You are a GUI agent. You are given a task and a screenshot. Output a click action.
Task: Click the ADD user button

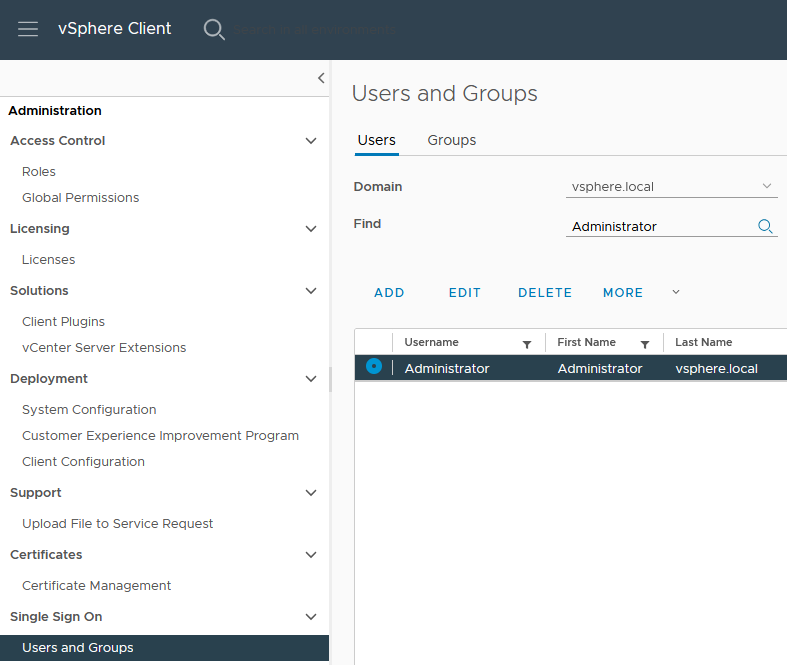[x=389, y=293]
